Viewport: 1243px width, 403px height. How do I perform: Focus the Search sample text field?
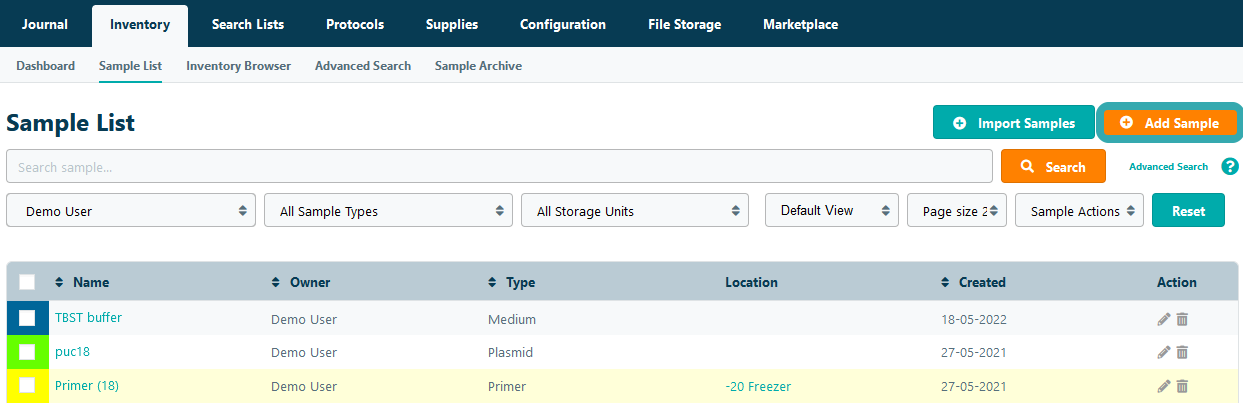point(498,167)
